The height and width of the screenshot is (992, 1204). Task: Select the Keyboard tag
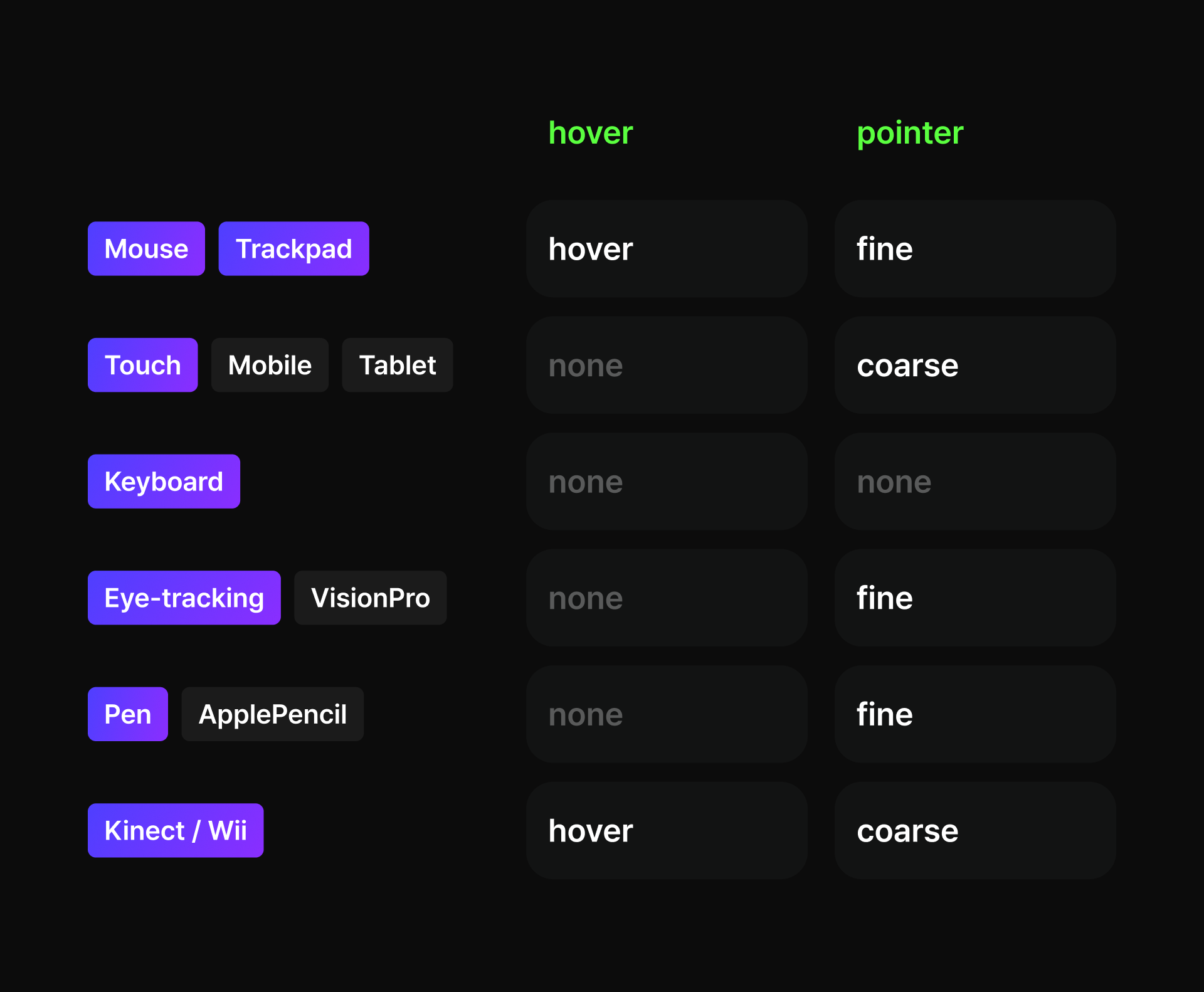click(164, 482)
